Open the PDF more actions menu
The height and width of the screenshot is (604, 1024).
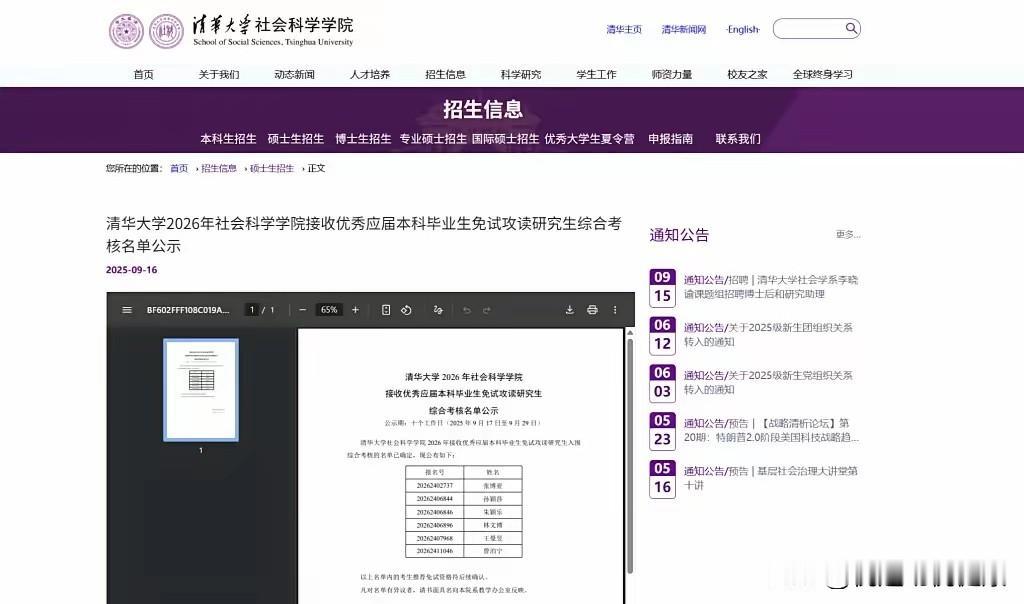tap(615, 310)
